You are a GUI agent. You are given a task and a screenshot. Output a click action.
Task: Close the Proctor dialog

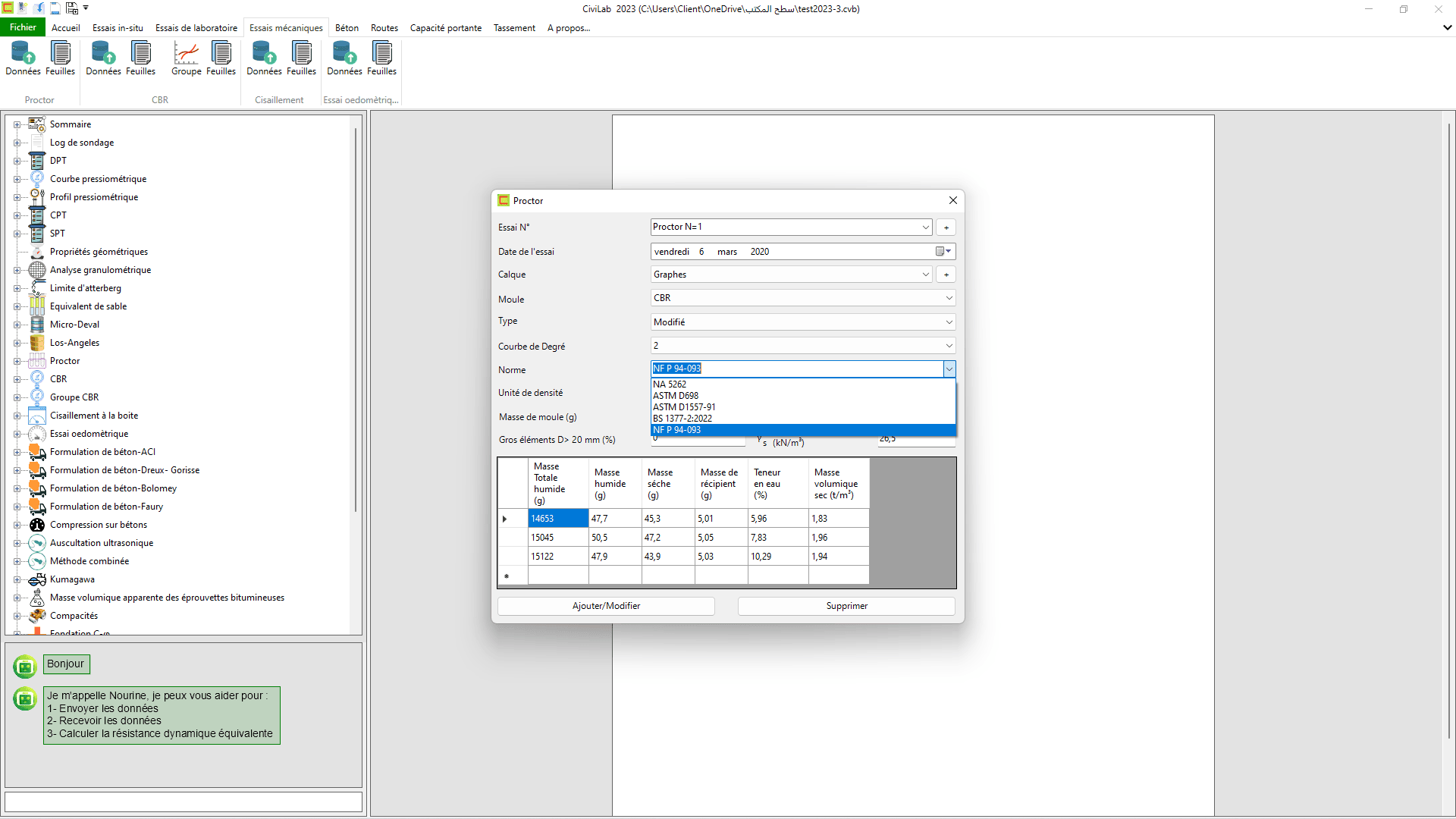953,200
